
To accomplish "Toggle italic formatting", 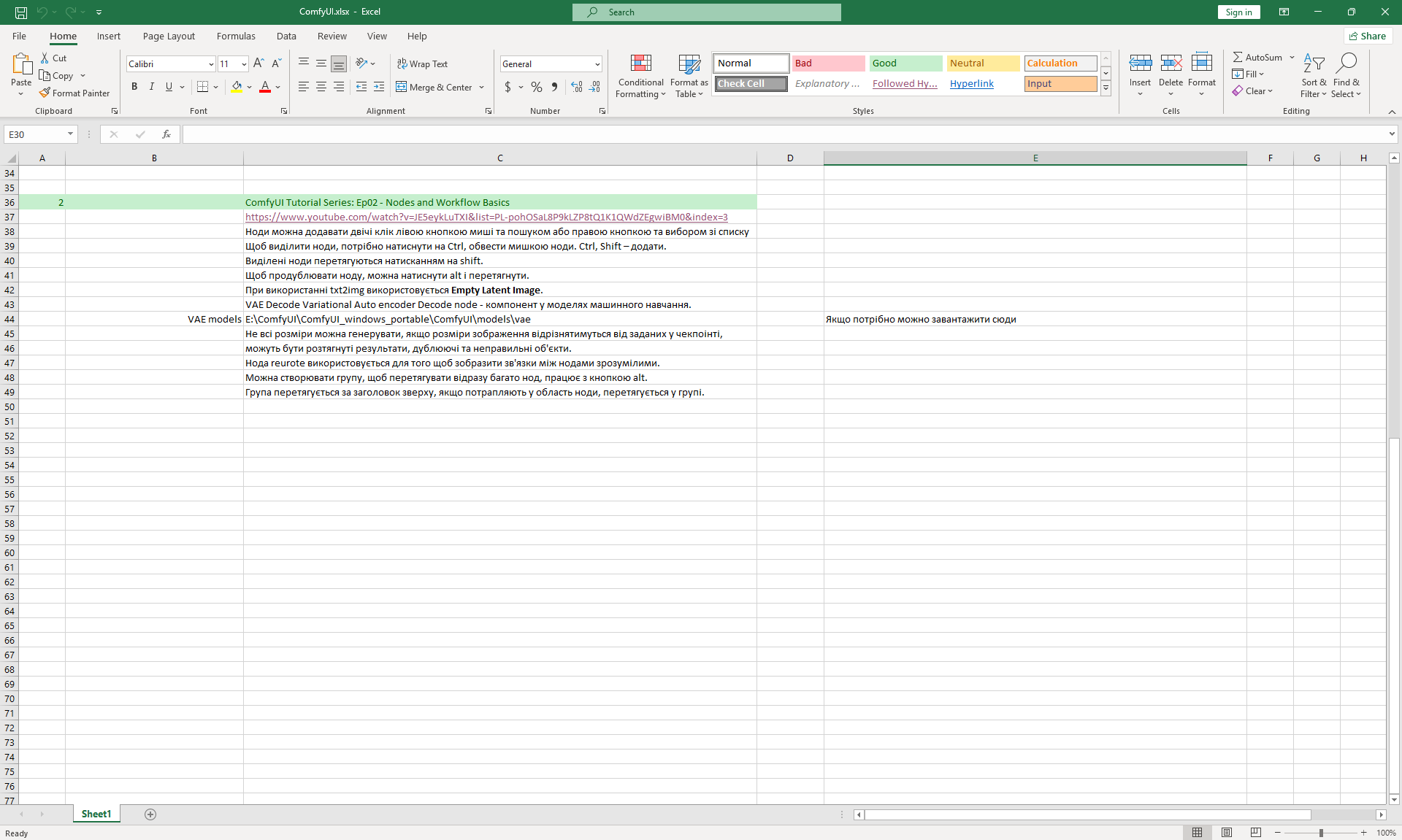I will click(x=151, y=87).
